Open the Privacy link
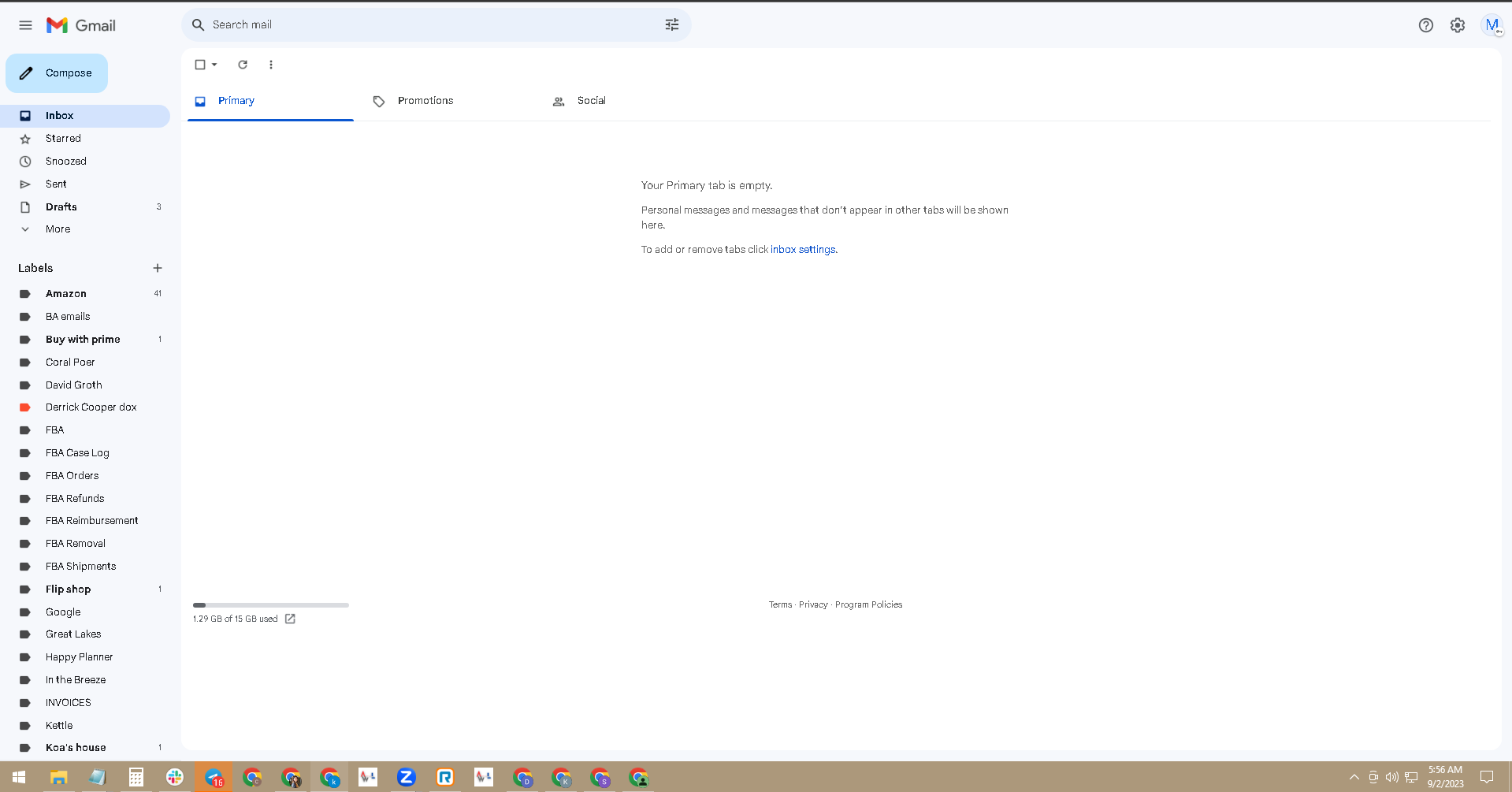This screenshot has height=792, width=1512. (x=813, y=604)
